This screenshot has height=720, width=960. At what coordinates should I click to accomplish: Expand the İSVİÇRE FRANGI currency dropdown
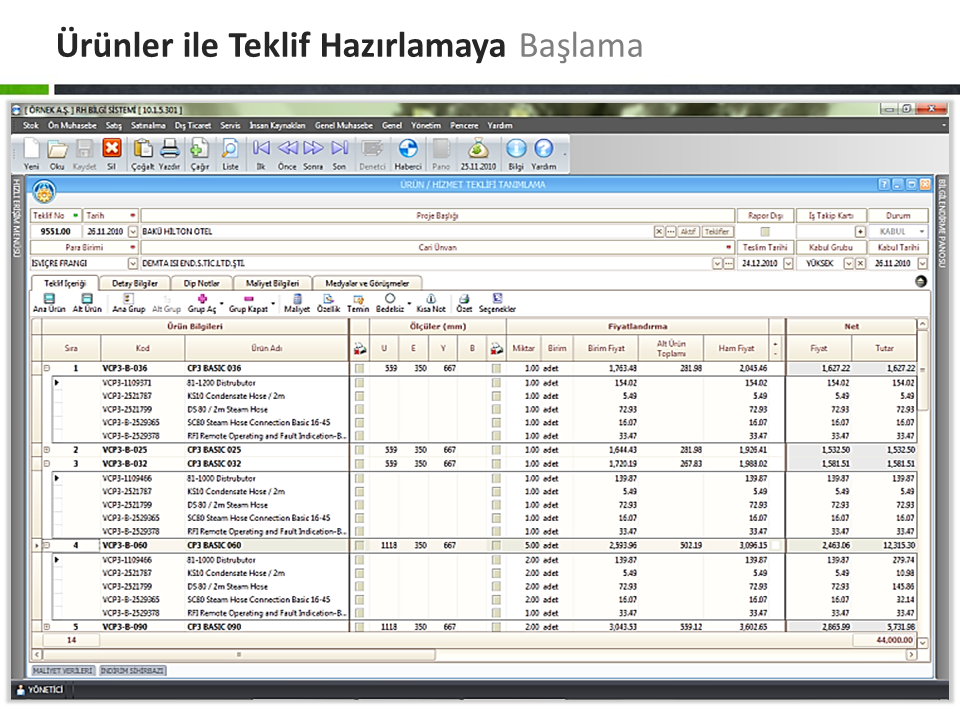click(x=132, y=263)
